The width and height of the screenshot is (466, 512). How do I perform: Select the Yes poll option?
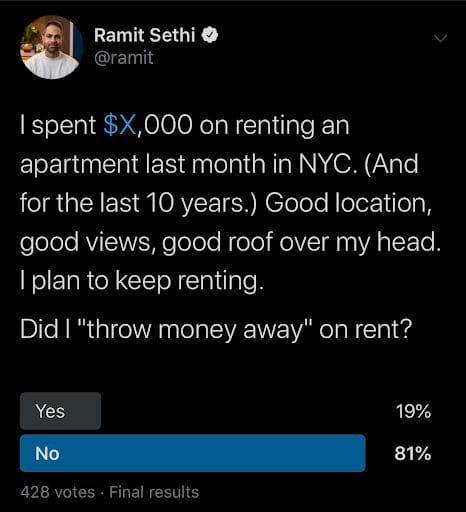[60, 411]
